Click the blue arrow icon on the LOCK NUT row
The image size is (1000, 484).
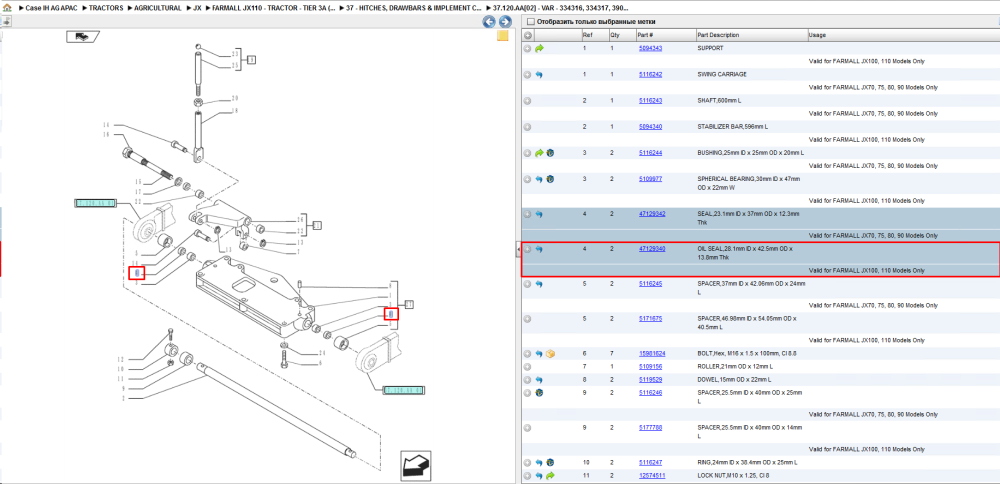pos(539,476)
